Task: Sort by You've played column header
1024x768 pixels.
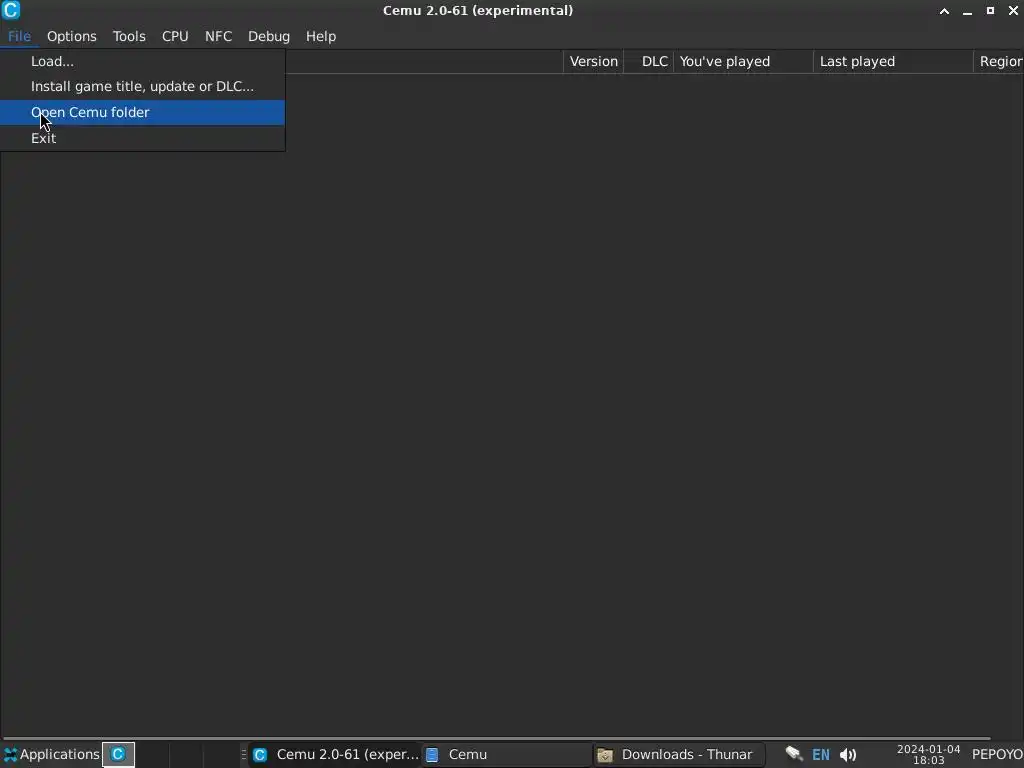Action: pyautogui.click(x=743, y=61)
